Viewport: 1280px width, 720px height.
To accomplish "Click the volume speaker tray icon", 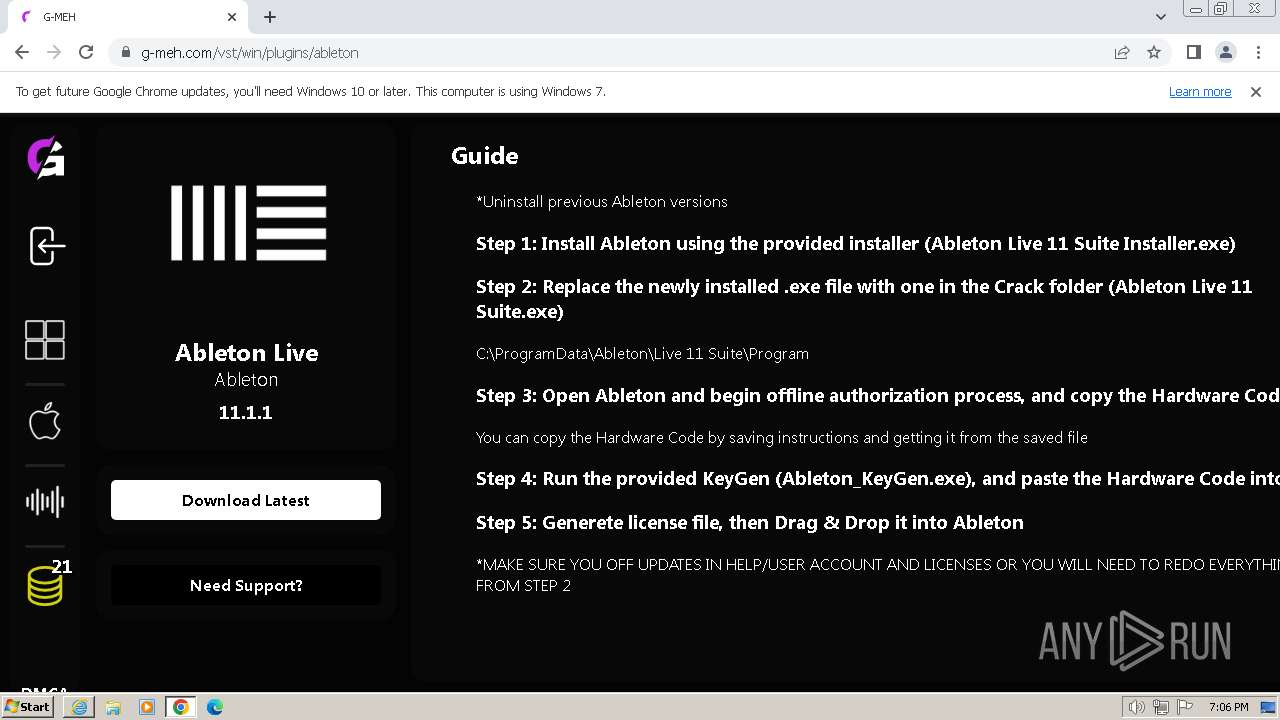I will click(1136, 707).
